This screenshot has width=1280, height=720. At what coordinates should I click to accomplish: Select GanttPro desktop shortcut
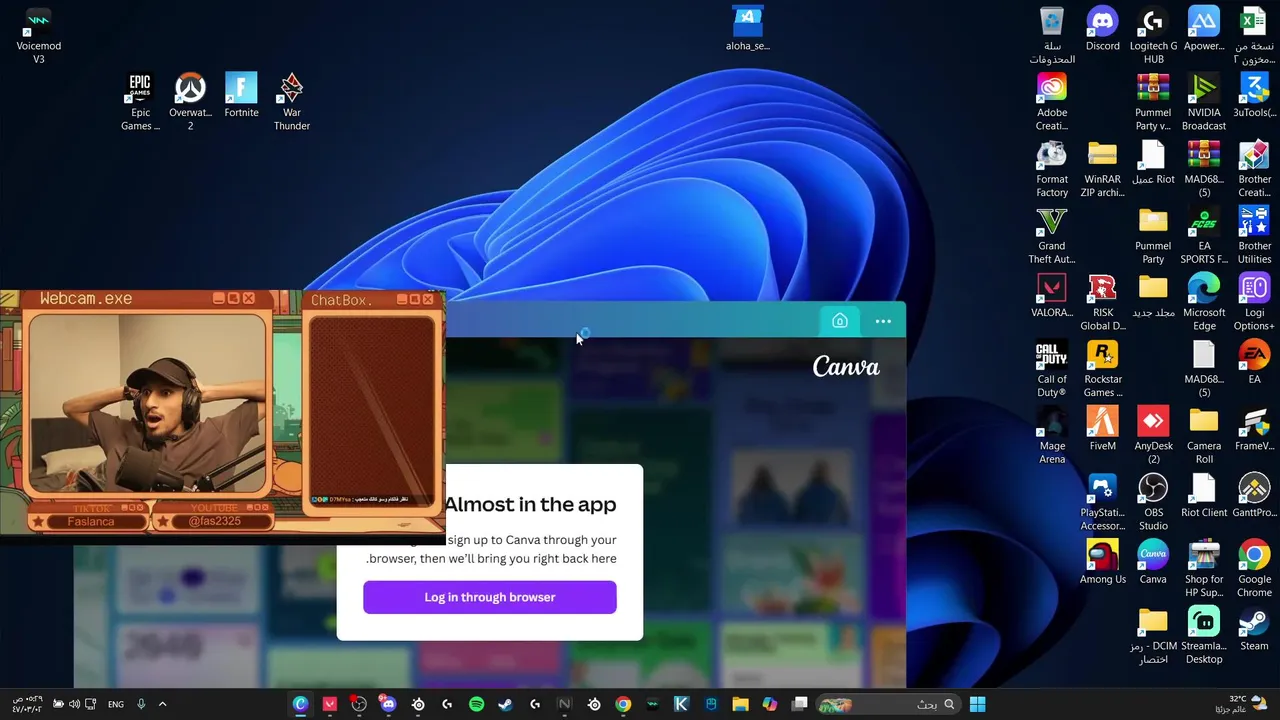(x=1254, y=495)
